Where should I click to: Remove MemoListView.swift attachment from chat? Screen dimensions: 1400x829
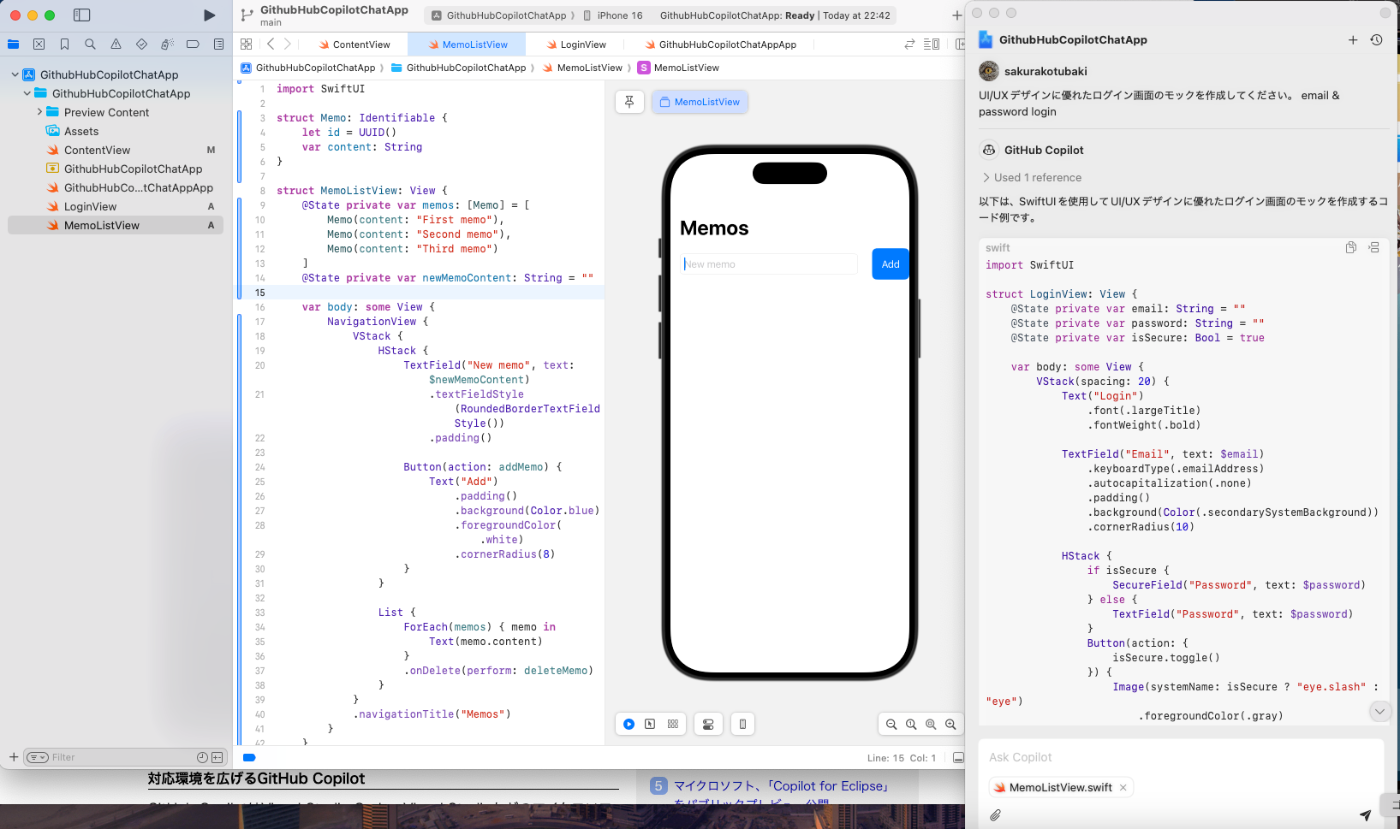click(1123, 787)
